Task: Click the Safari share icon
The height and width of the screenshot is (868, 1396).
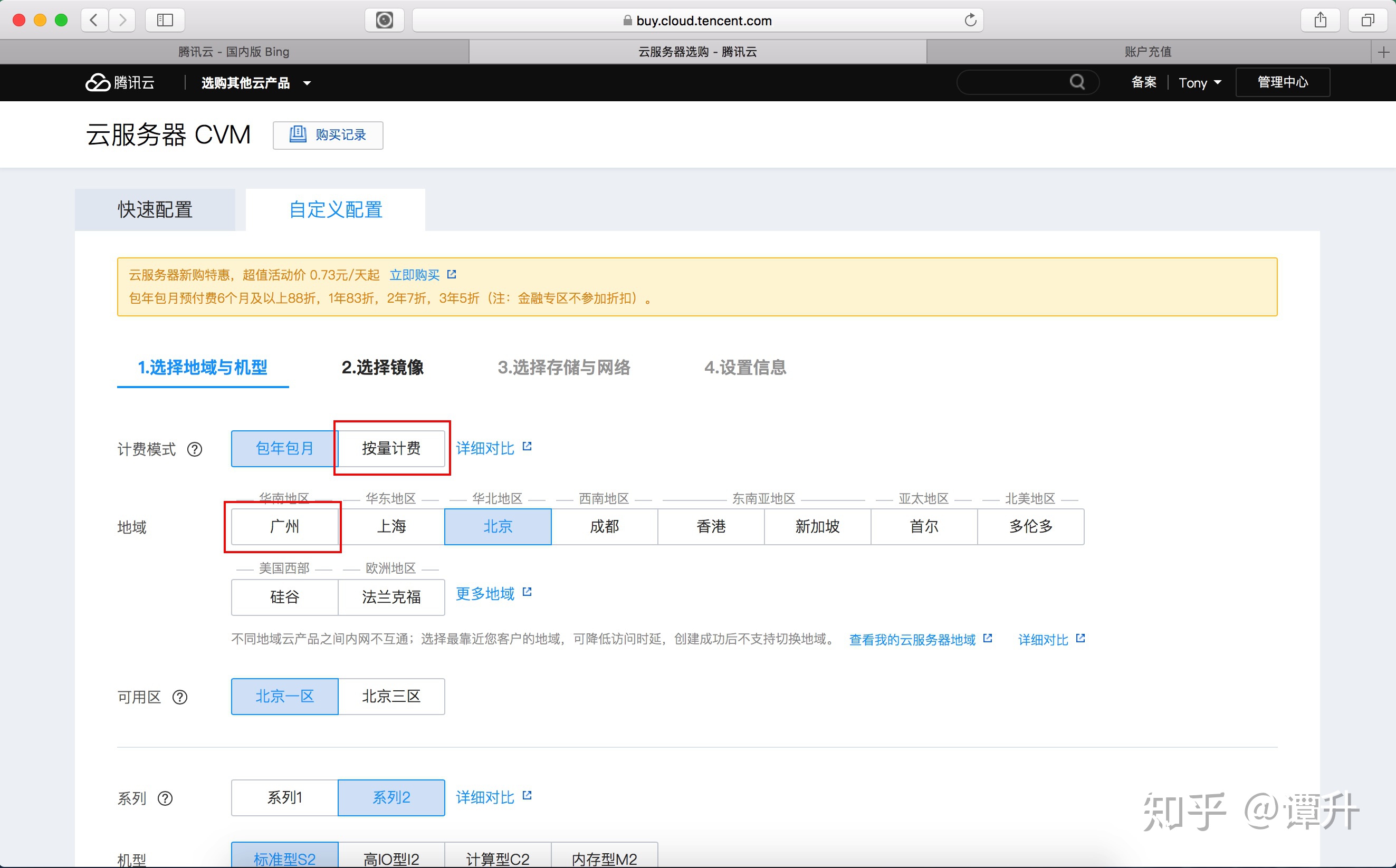Action: tap(1320, 20)
